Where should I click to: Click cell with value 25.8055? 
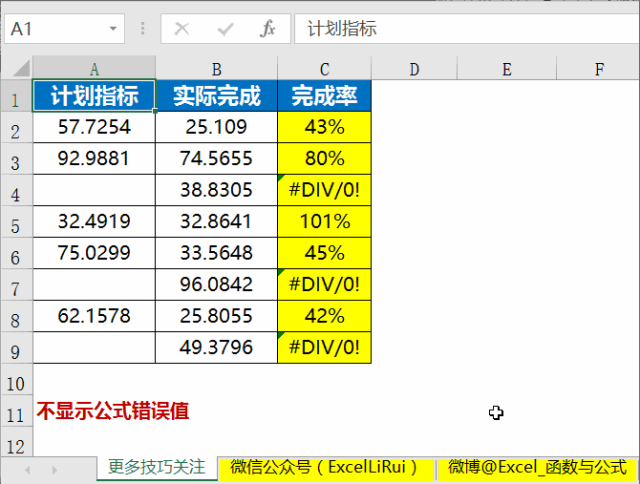coord(216,316)
